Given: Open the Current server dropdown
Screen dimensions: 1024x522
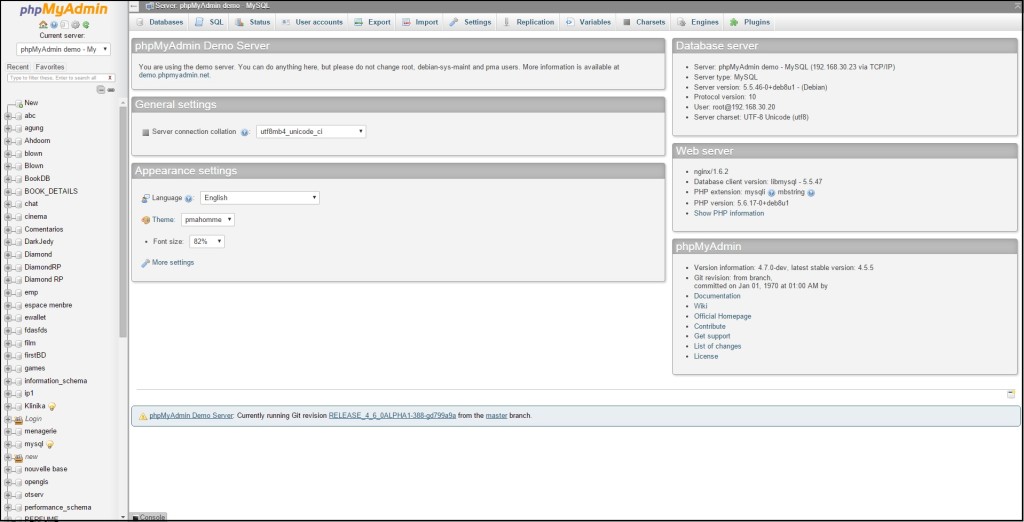Looking at the screenshot, I should 64,48.
